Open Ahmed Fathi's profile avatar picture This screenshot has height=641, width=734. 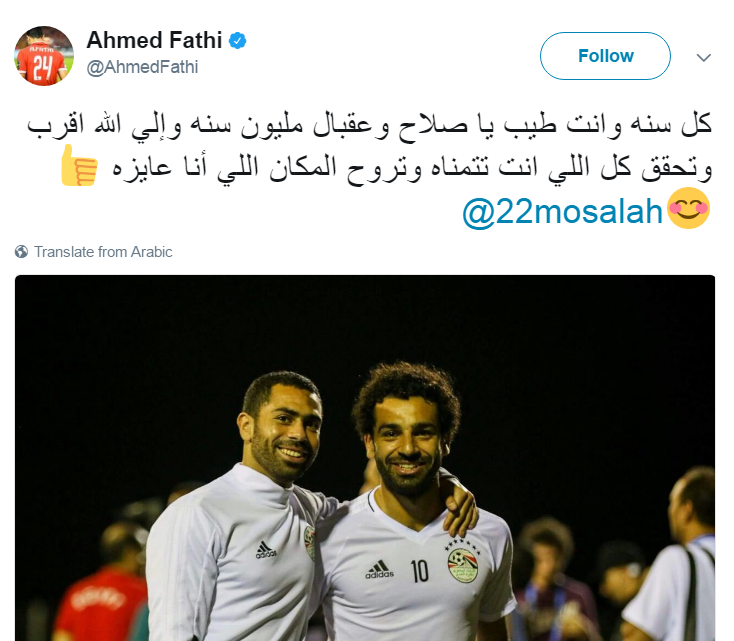pos(44,56)
